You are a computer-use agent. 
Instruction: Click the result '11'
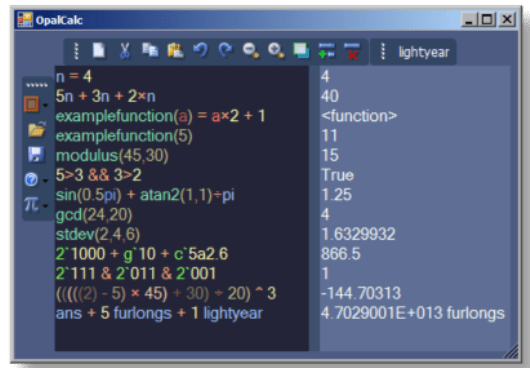[329, 136]
